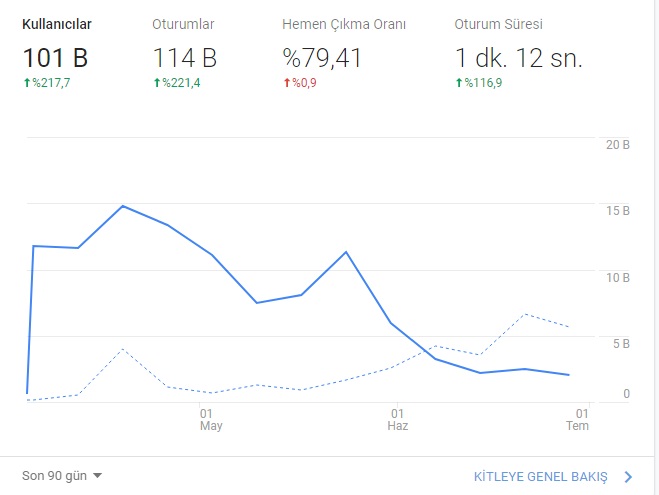Click the %217,7 users change indicator
The image size is (659, 495).
coord(47,83)
